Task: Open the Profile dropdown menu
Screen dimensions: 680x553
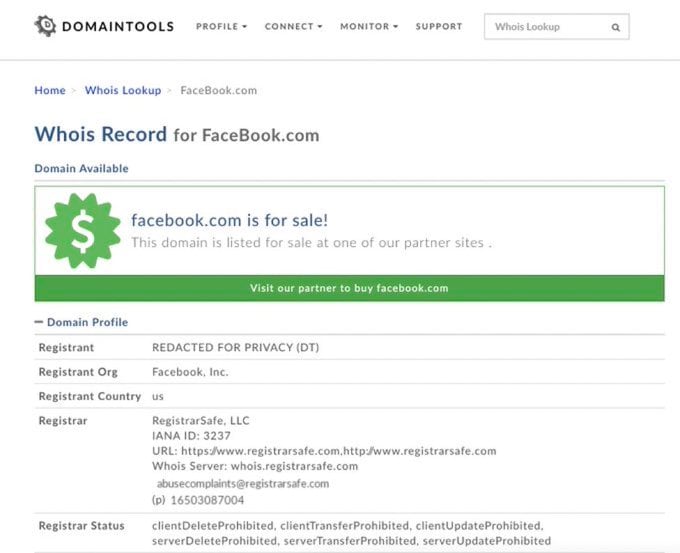Action: (221, 26)
